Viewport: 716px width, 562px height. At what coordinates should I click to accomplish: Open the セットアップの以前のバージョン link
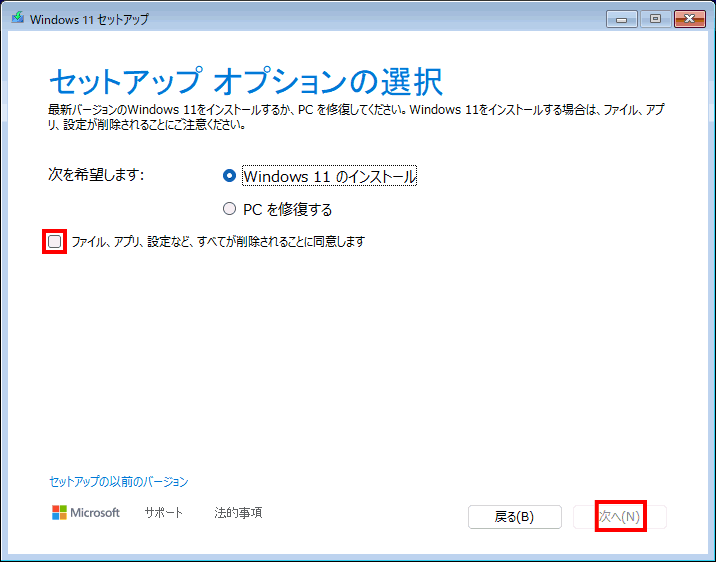pyautogui.click(x=118, y=482)
